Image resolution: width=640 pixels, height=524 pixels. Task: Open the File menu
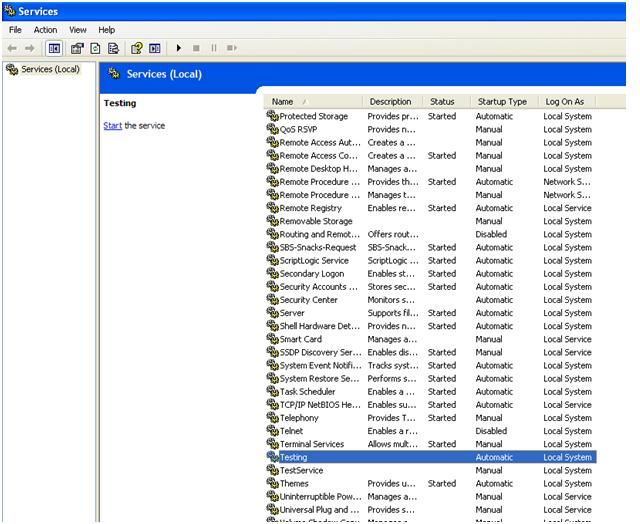pyautogui.click(x=15, y=30)
